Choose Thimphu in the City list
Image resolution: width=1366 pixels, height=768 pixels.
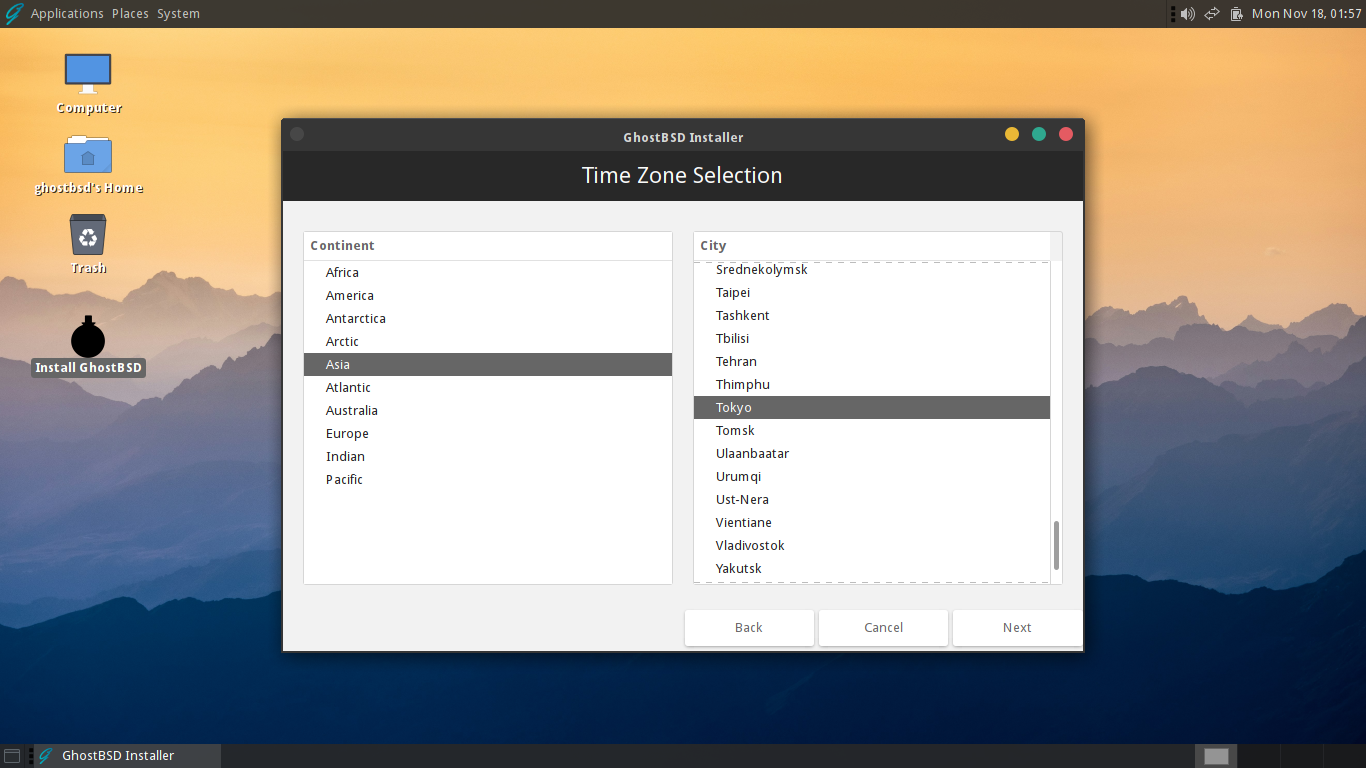(x=872, y=385)
